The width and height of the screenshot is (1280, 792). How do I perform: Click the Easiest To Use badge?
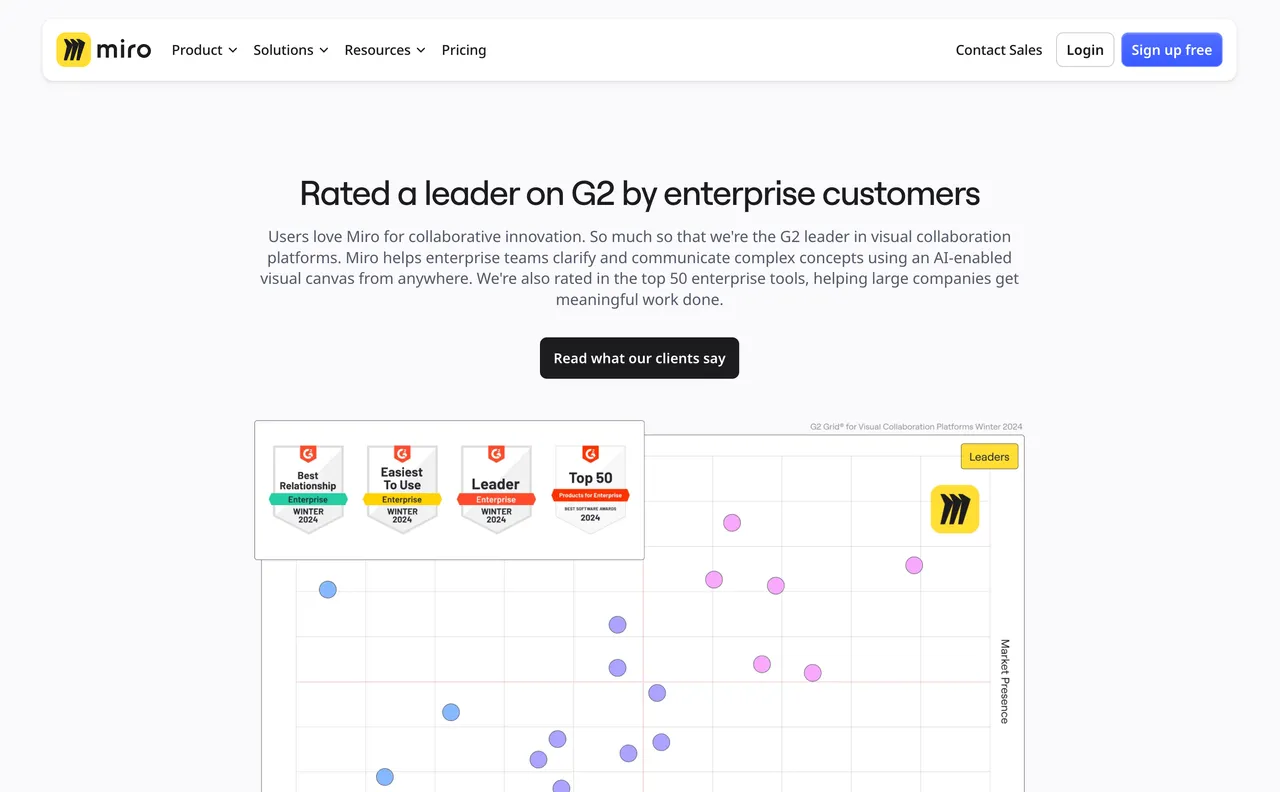click(402, 489)
